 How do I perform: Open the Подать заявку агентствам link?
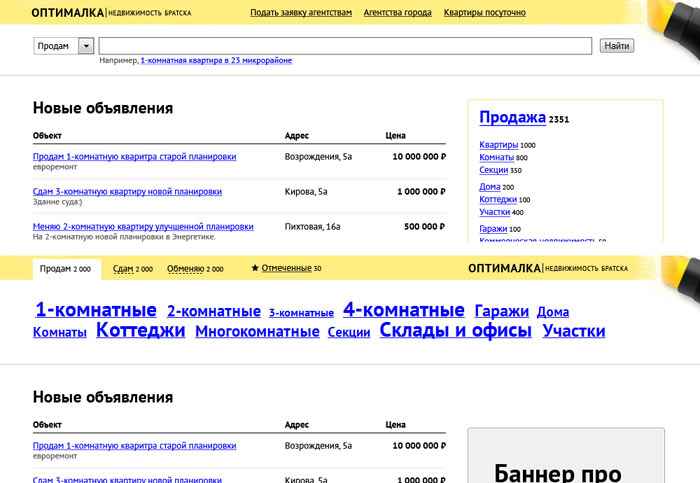pyautogui.click(x=301, y=13)
